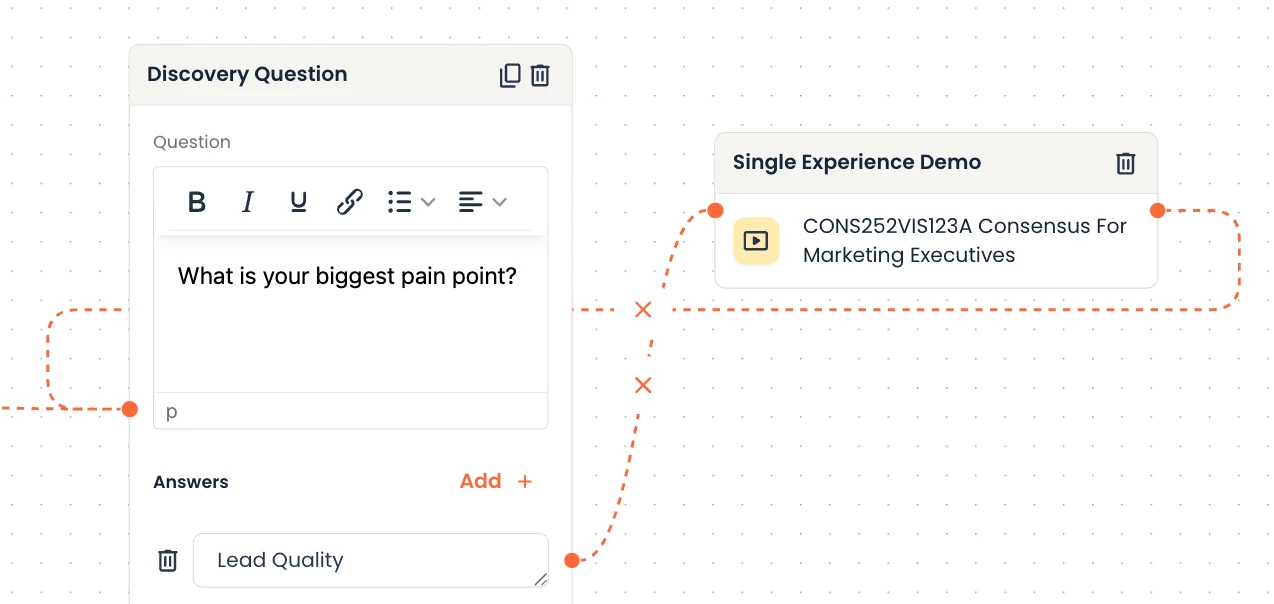This screenshot has width=1274, height=604.
Task: Click the output connector dot beside Lead Quality
Action: coord(572,560)
